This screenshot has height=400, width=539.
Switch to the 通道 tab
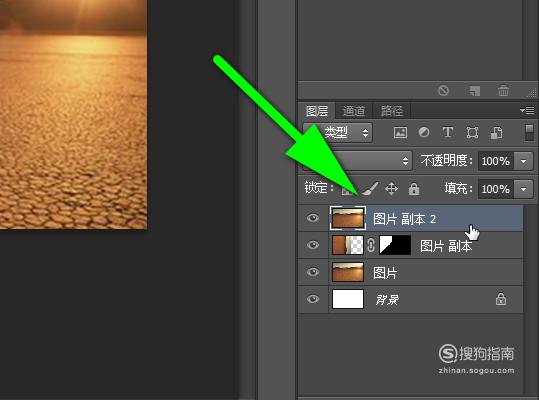pyautogui.click(x=354, y=111)
